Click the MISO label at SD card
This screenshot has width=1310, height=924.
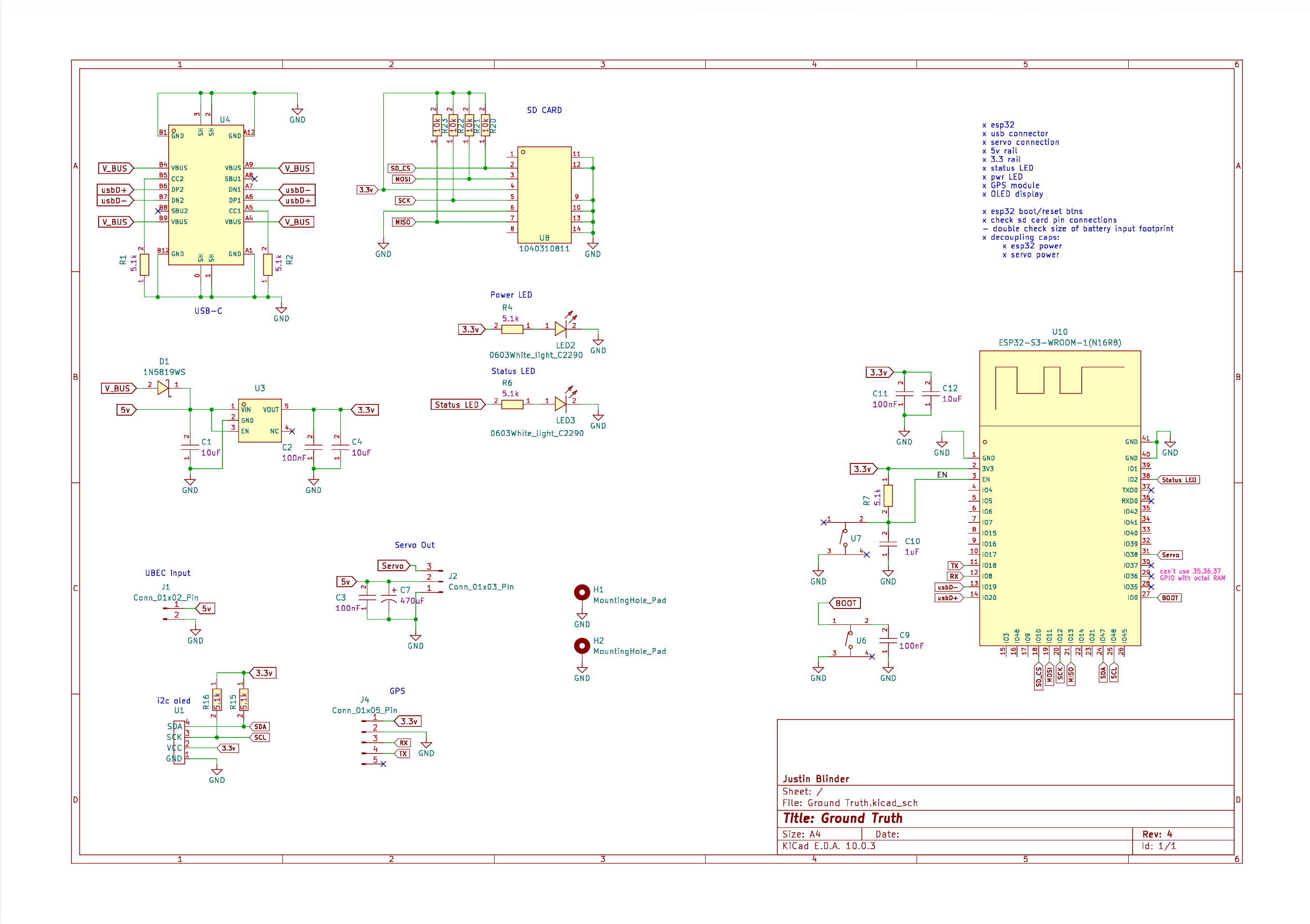404,222
